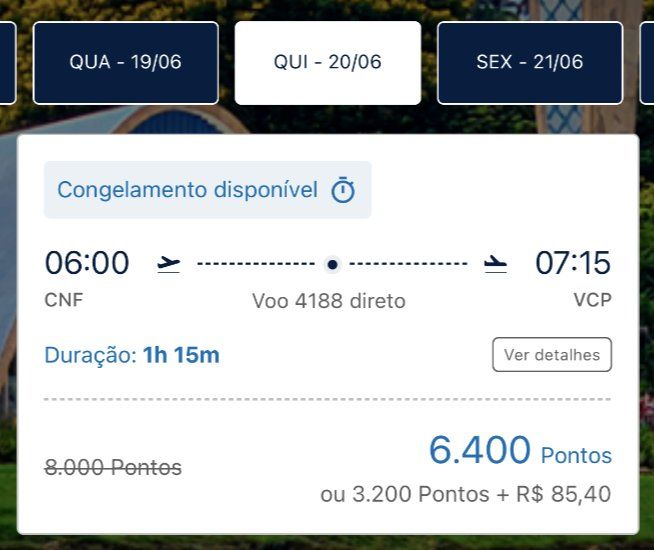The height and width of the screenshot is (550, 654).
Task: Click the Congelamento disponível badge
Action: click(208, 190)
